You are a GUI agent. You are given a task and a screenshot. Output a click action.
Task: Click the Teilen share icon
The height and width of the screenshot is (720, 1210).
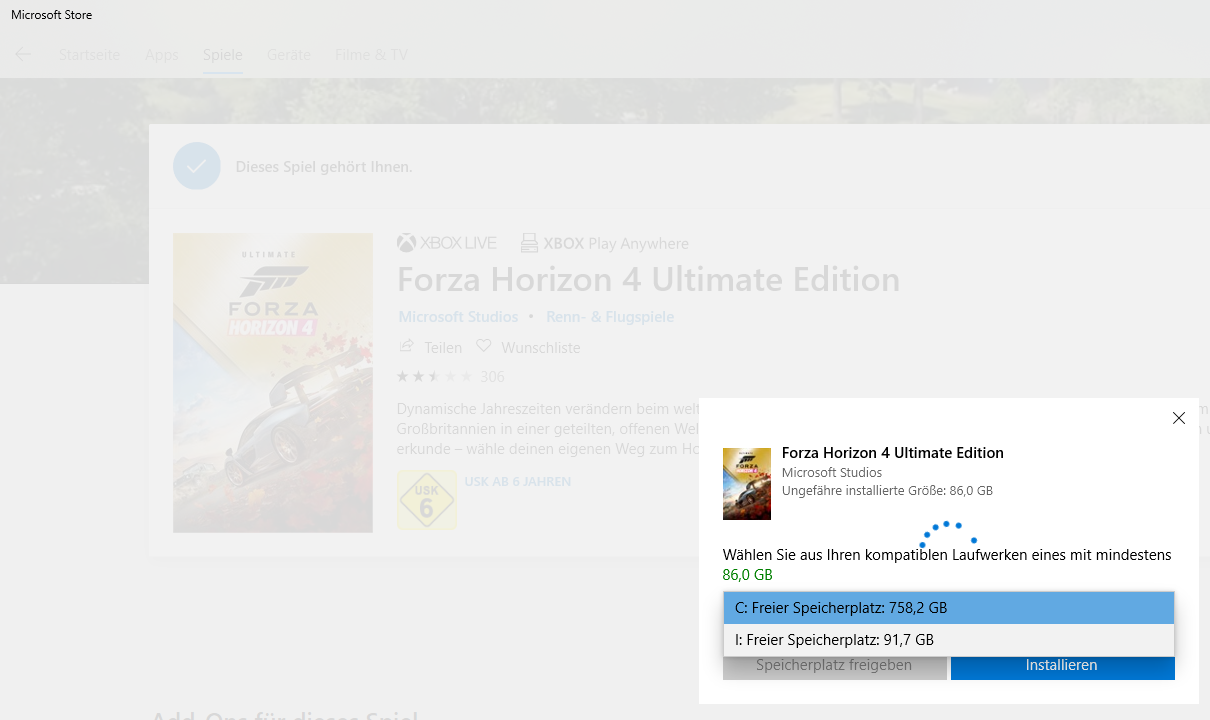pos(406,347)
